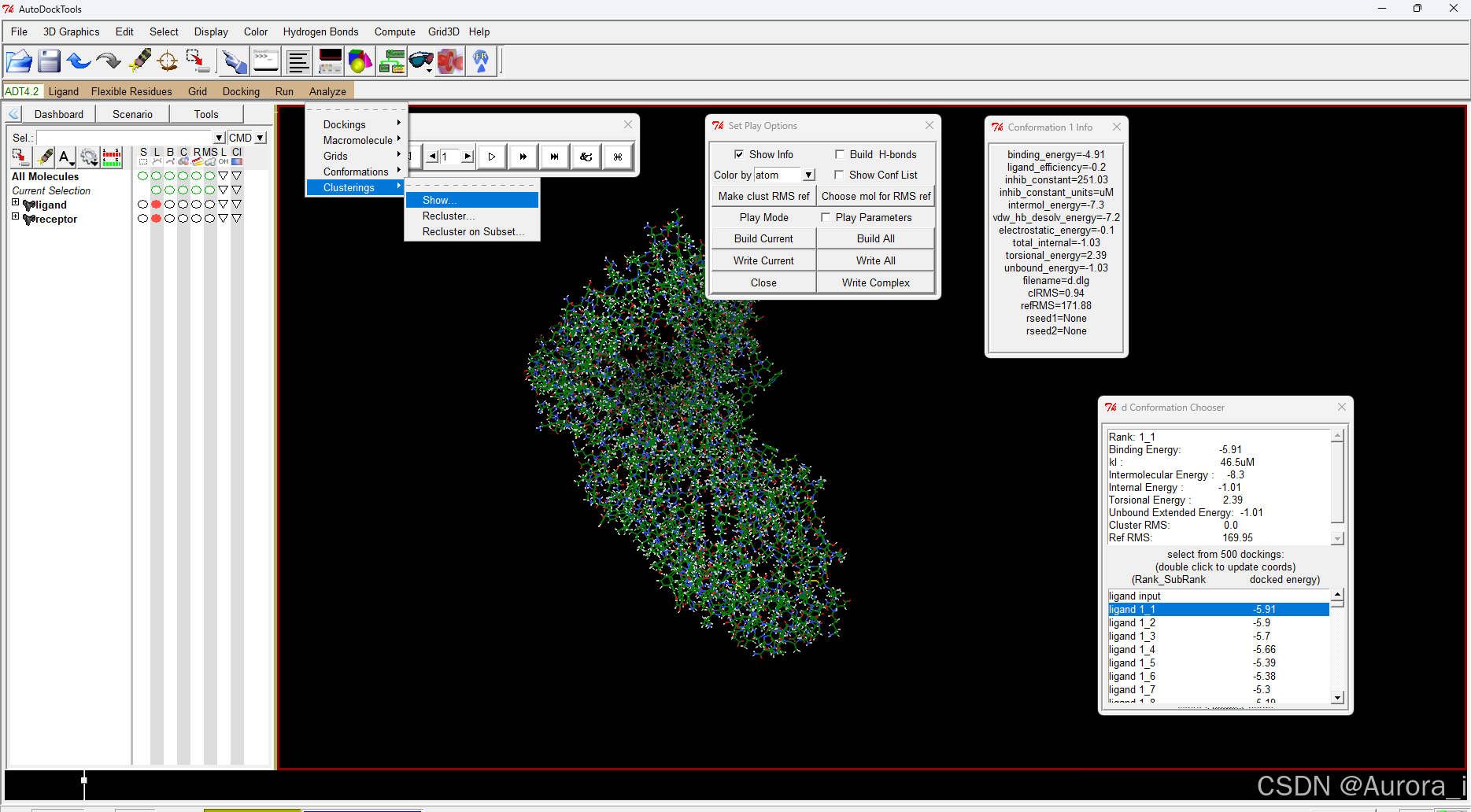1471x812 pixels.
Task: Select ligand 1_3 in Conformation Chooser list
Action: (x=1218, y=636)
